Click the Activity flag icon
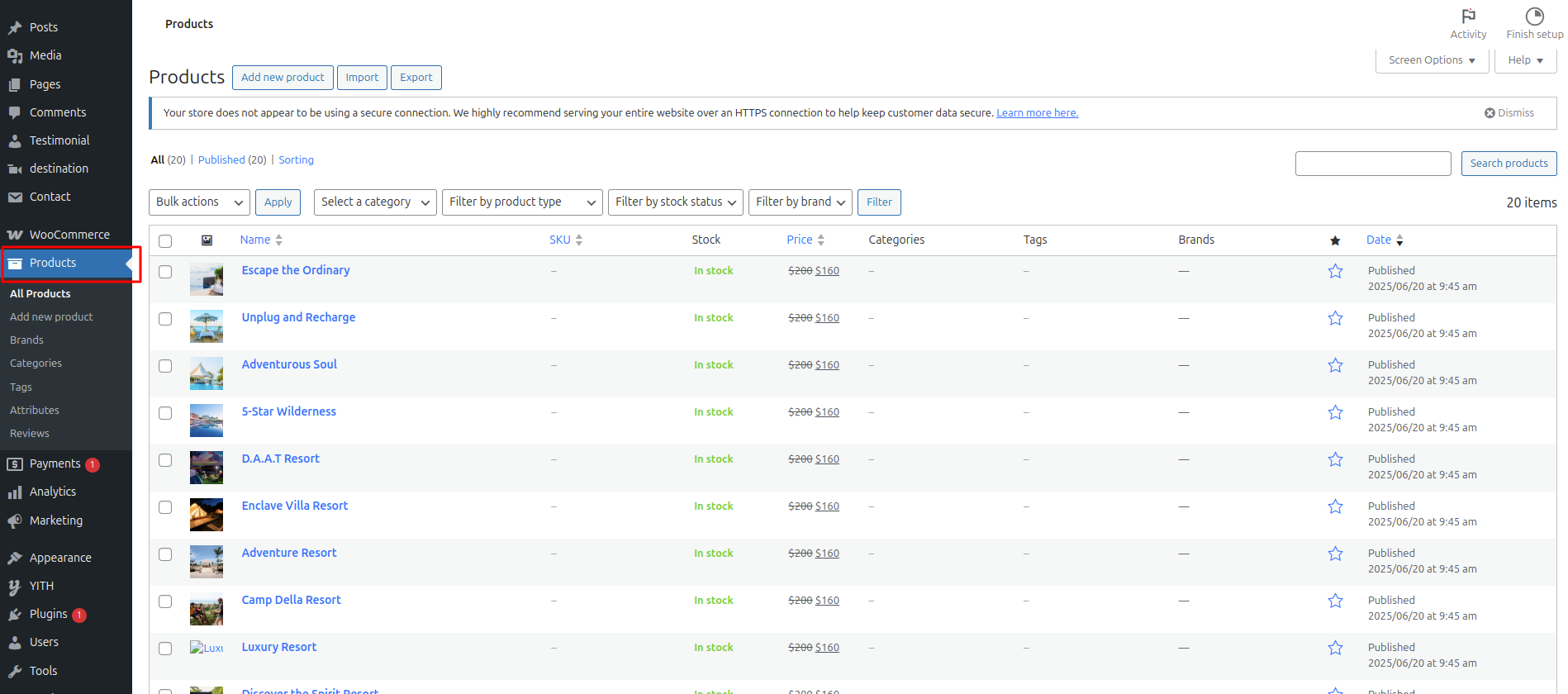This screenshot has width=1568, height=694. (1468, 17)
